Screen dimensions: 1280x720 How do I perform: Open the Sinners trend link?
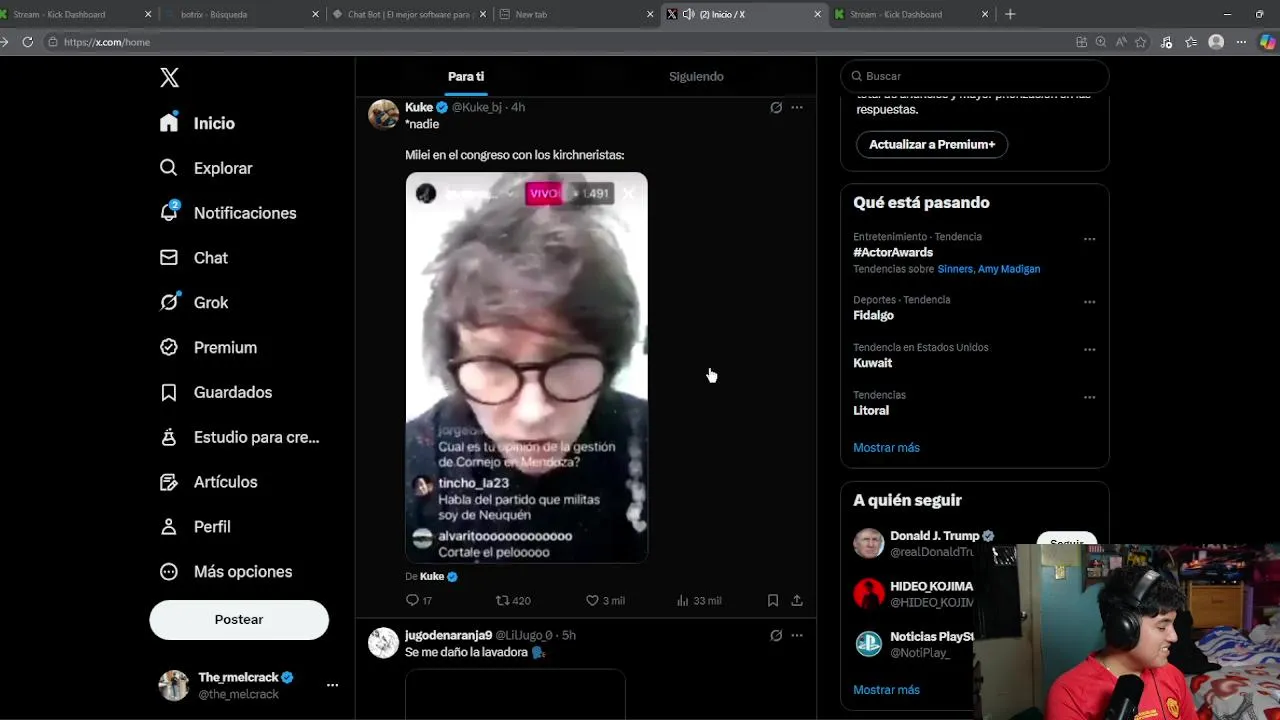click(955, 269)
